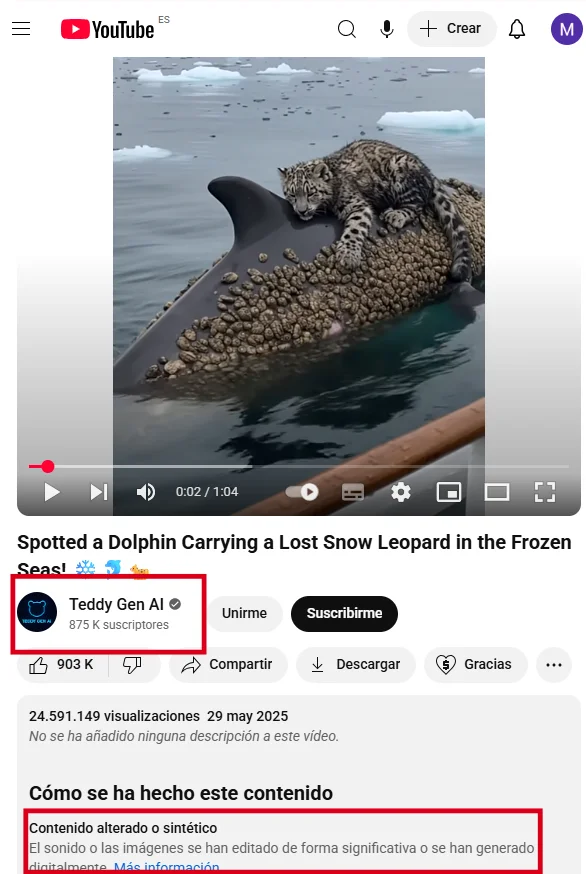Click the red progress bar scrubber
Viewport: 586px width, 874px height.
pyautogui.click(x=48, y=466)
